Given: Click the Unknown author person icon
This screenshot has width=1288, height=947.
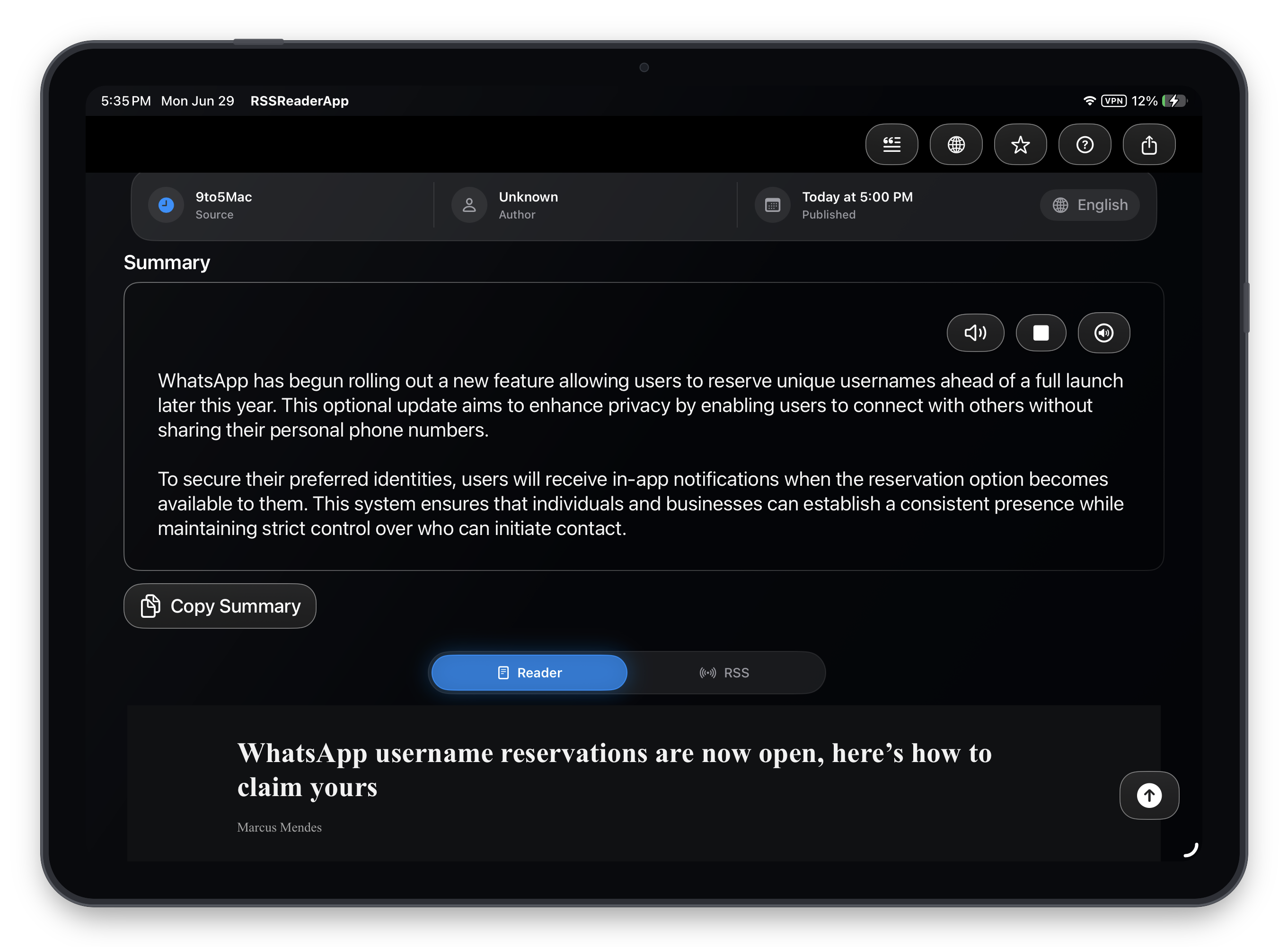Looking at the screenshot, I should tap(469, 205).
